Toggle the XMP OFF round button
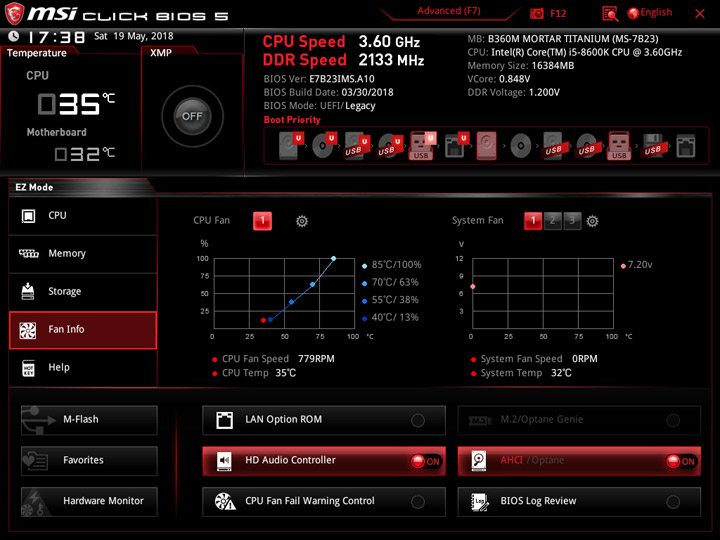 [x=192, y=116]
